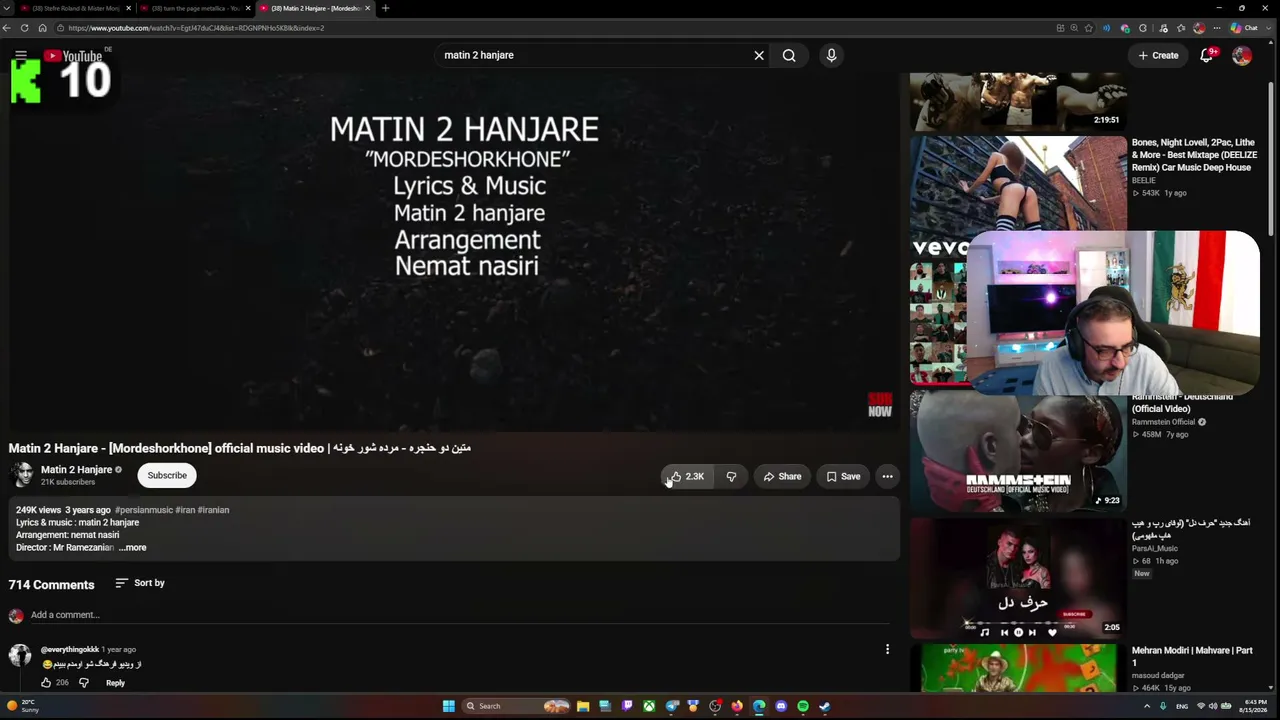Screen dimensions: 1280x720
Task: Save the video to a playlist
Action: (x=843, y=477)
